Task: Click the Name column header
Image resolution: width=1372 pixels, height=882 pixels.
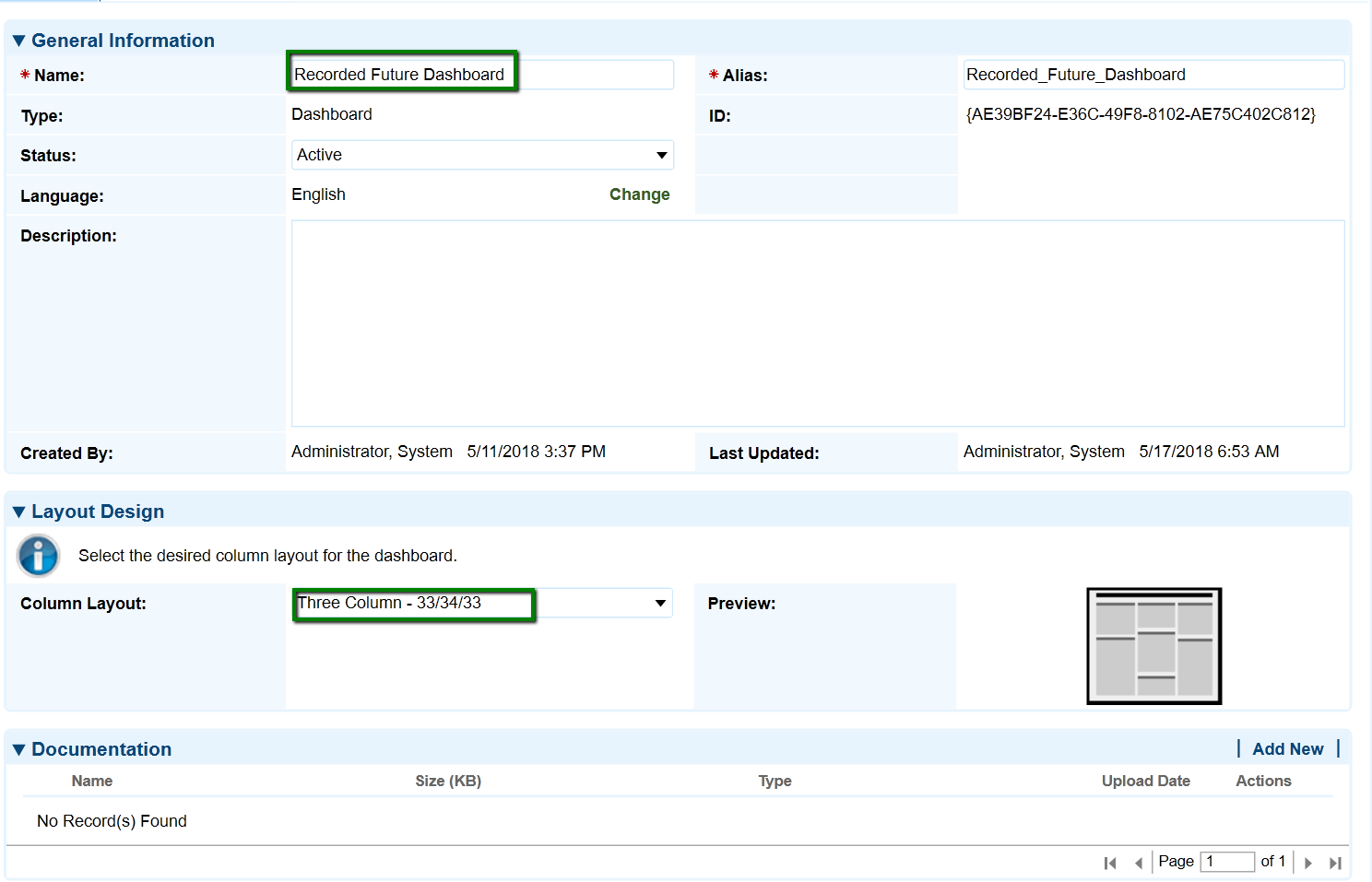Action: click(x=92, y=781)
